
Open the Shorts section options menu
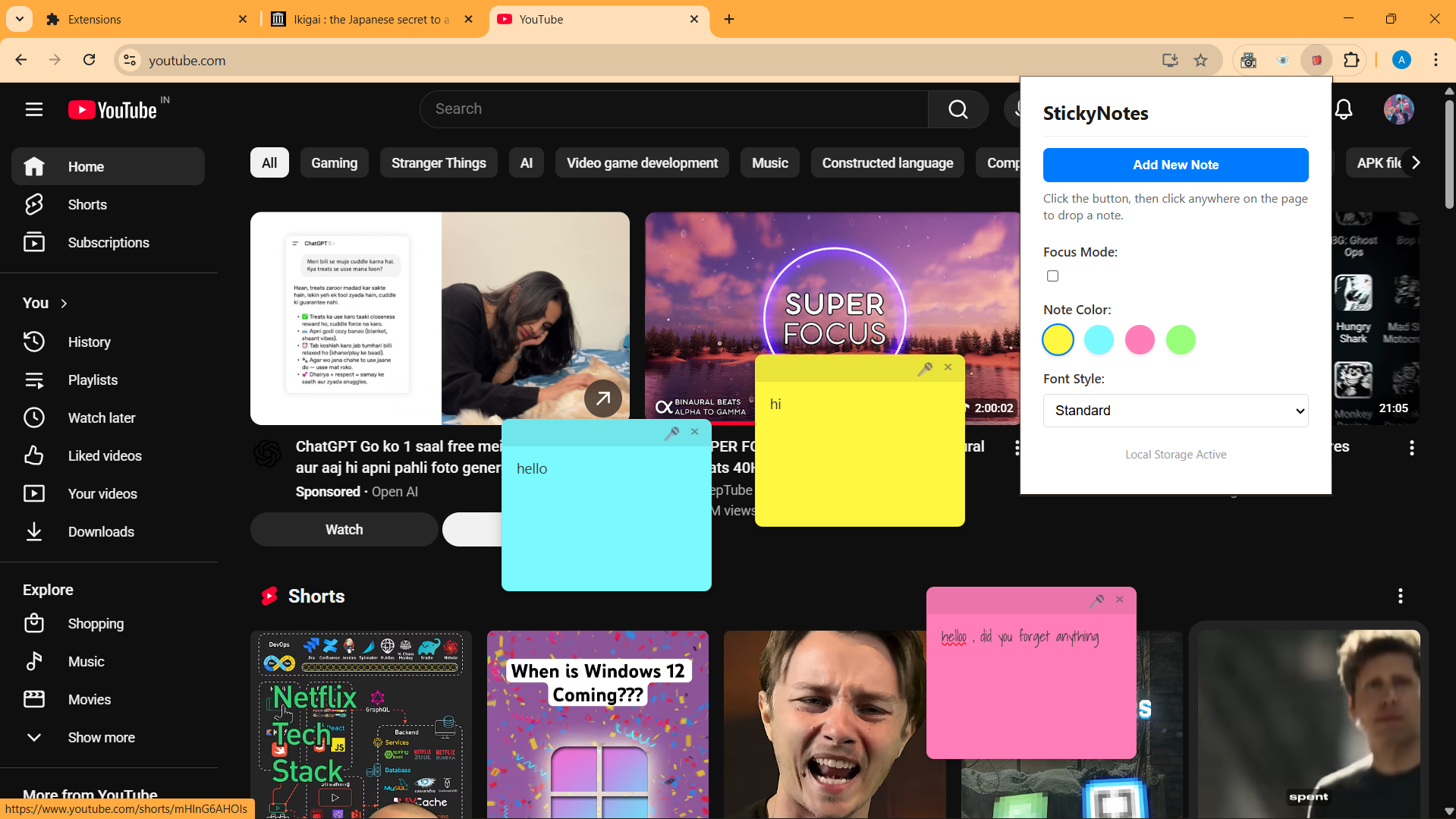(1401, 597)
